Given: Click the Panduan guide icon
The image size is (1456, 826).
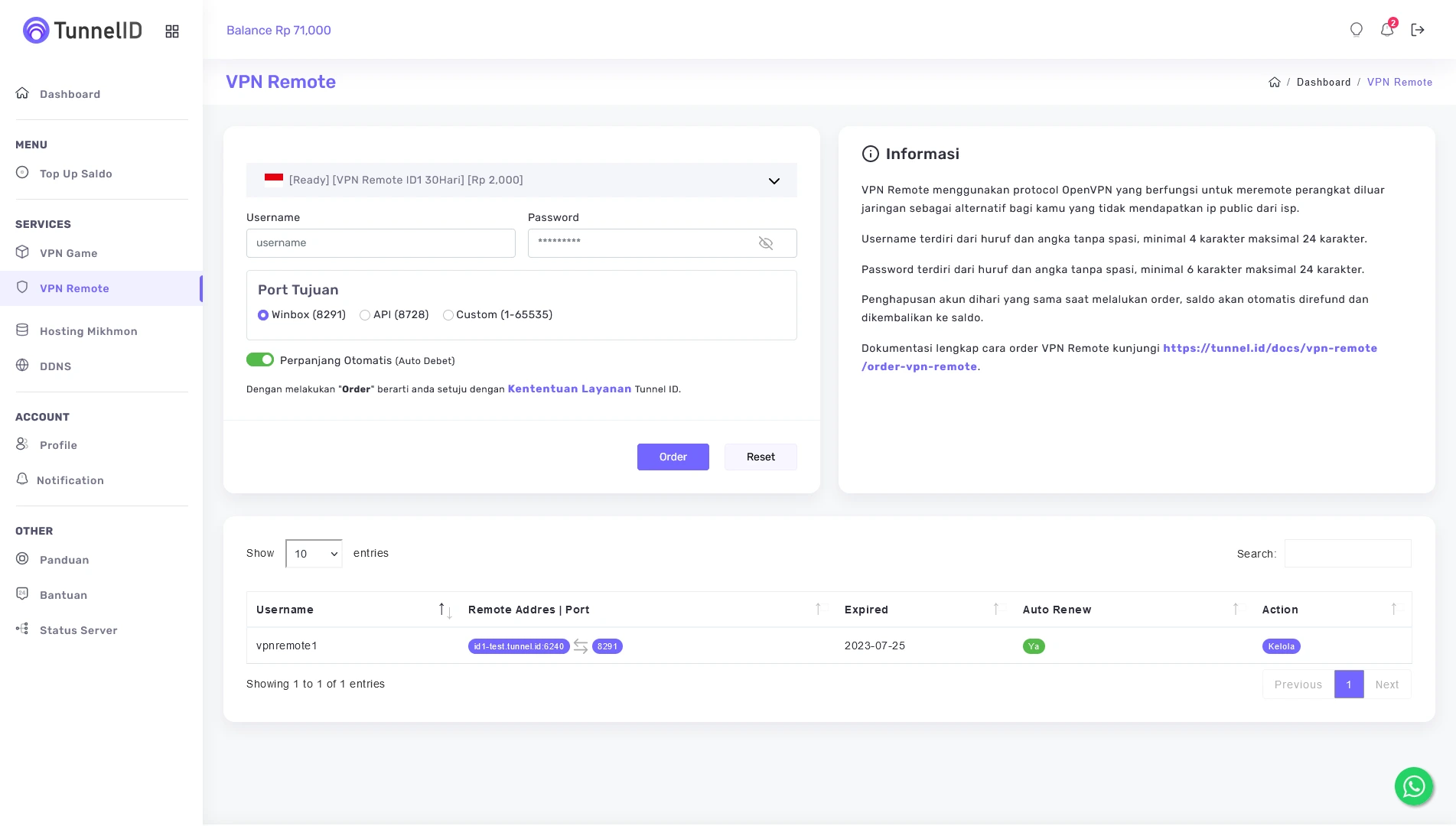Looking at the screenshot, I should pos(22,559).
